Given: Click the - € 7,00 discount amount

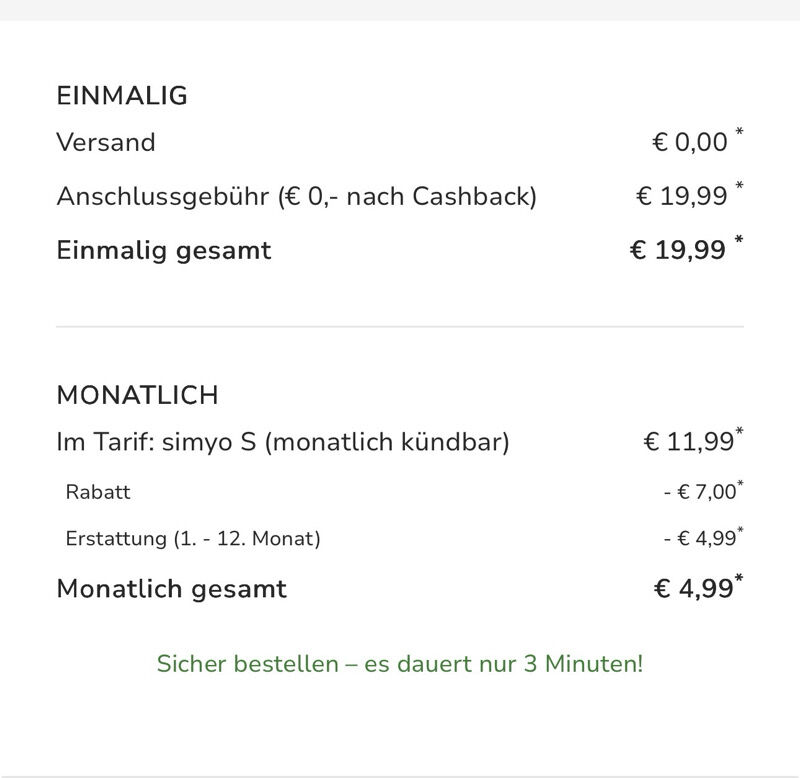Looking at the screenshot, I should tap(699, 493).
